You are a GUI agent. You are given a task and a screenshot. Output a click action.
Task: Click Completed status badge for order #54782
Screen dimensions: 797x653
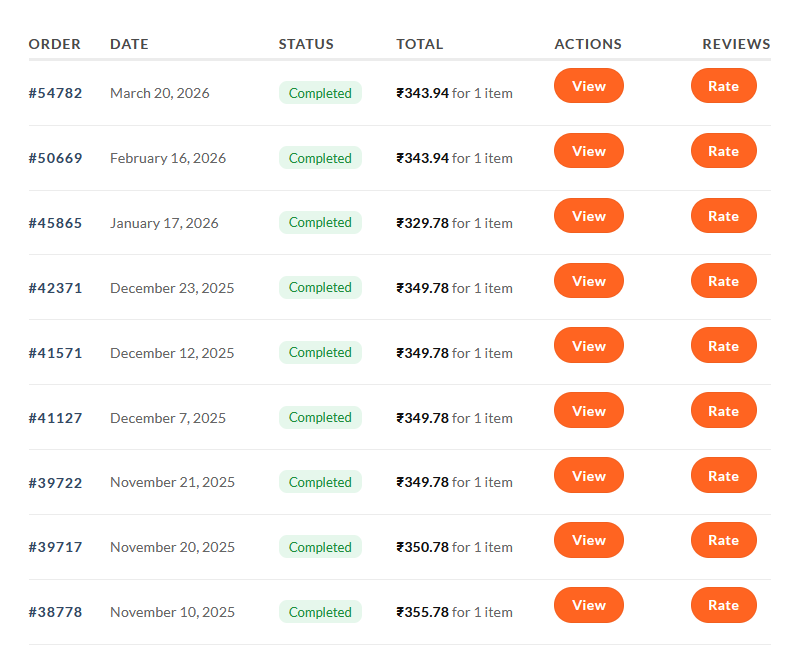(x=320, y=93)
